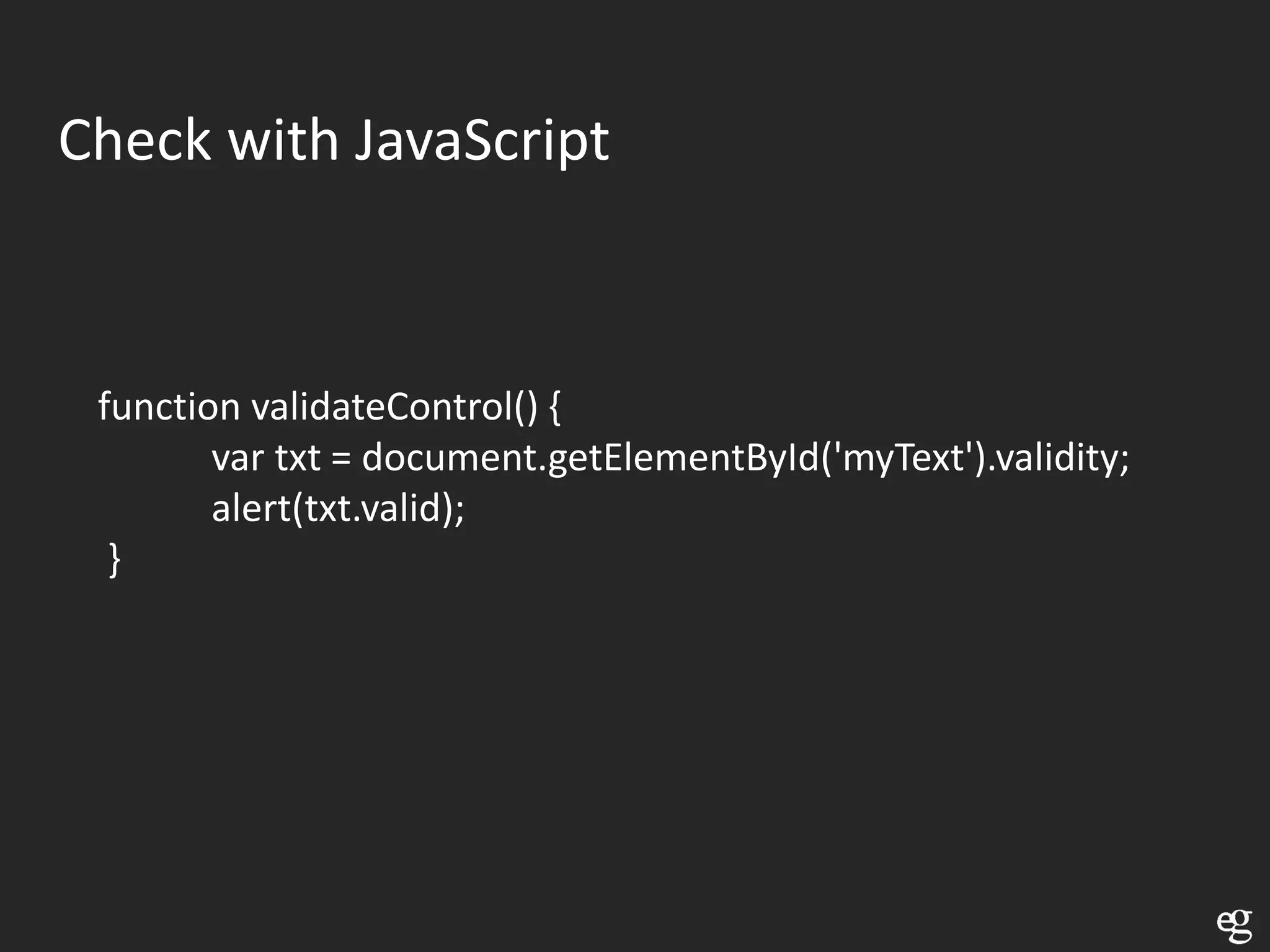Click the eg logo icon

[x=1233, y=926]
